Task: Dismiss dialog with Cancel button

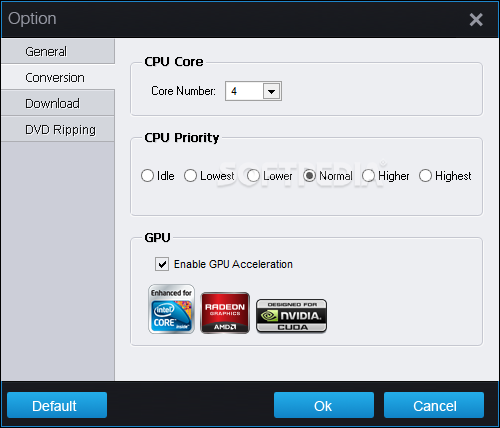Action: pos(434,405)
